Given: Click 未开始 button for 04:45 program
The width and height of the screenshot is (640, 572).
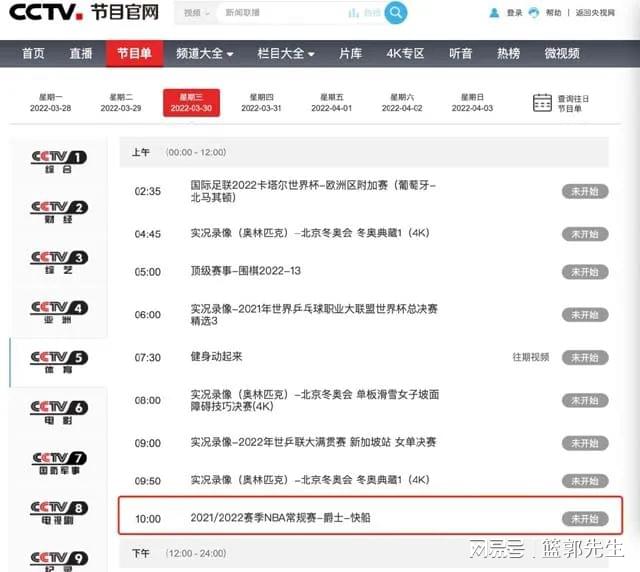Looking at the screenshot, I should (585, 234).
